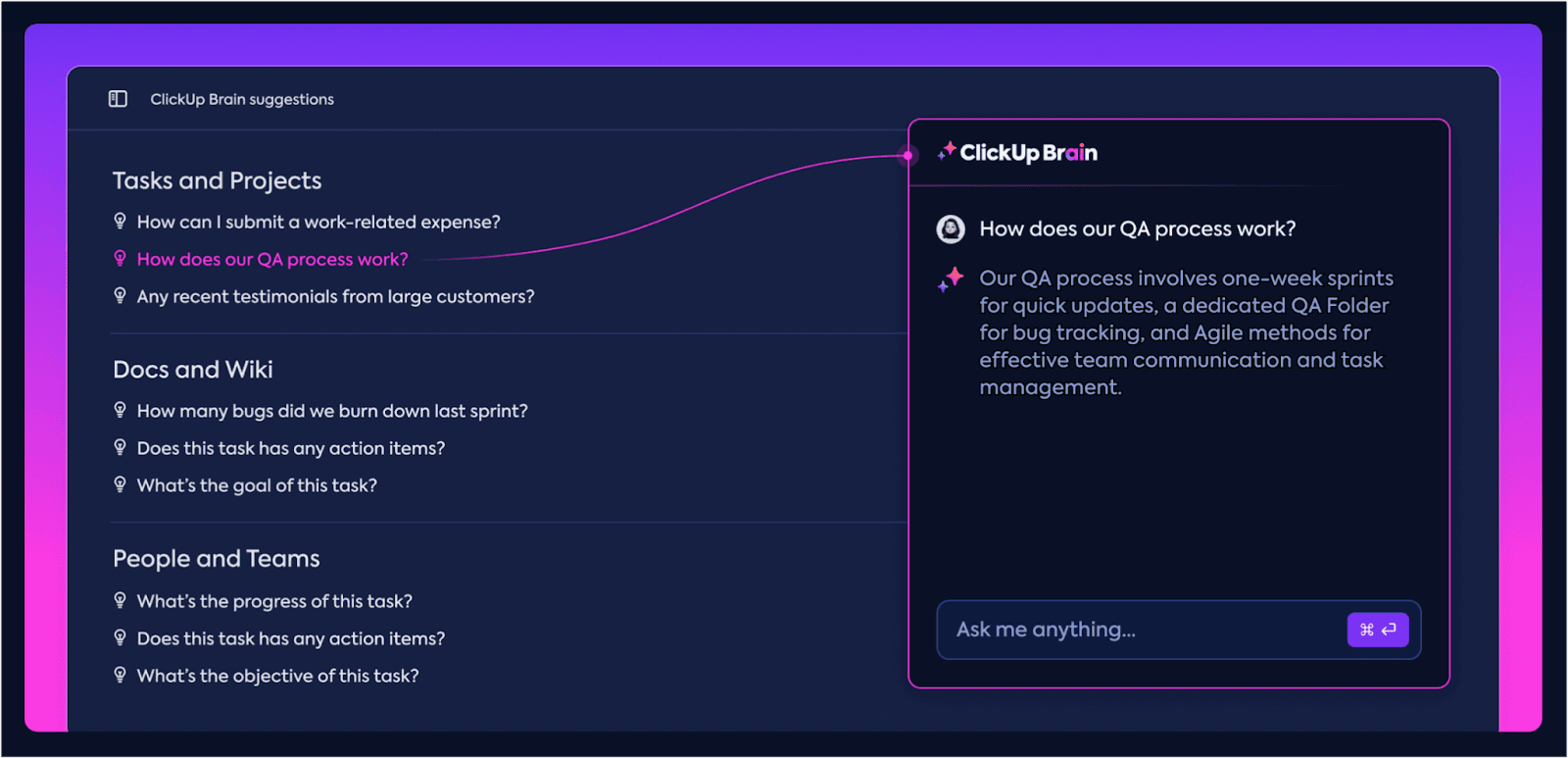Image resolution: width=1568 pixels, height=758 pixels.
Task: Click the AI sparkle icon beside the answer
Action: coord(951,279)
